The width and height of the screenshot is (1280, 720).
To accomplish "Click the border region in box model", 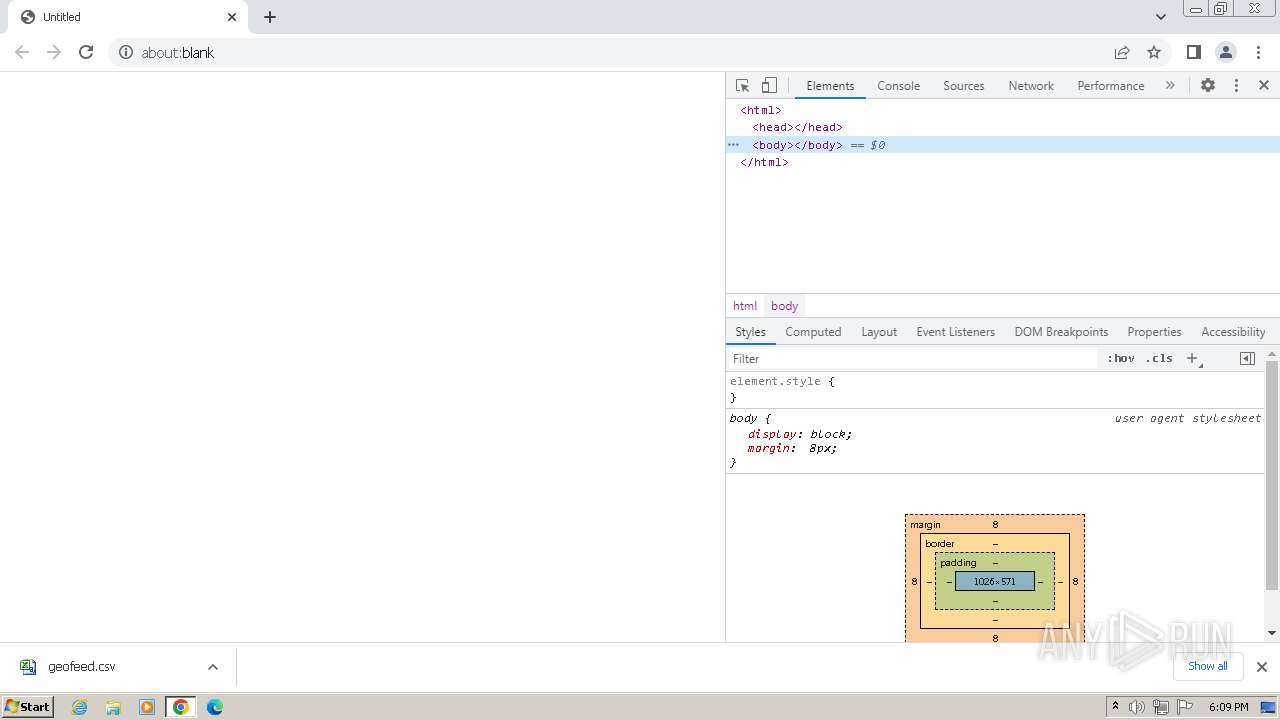I will point(939,544).
